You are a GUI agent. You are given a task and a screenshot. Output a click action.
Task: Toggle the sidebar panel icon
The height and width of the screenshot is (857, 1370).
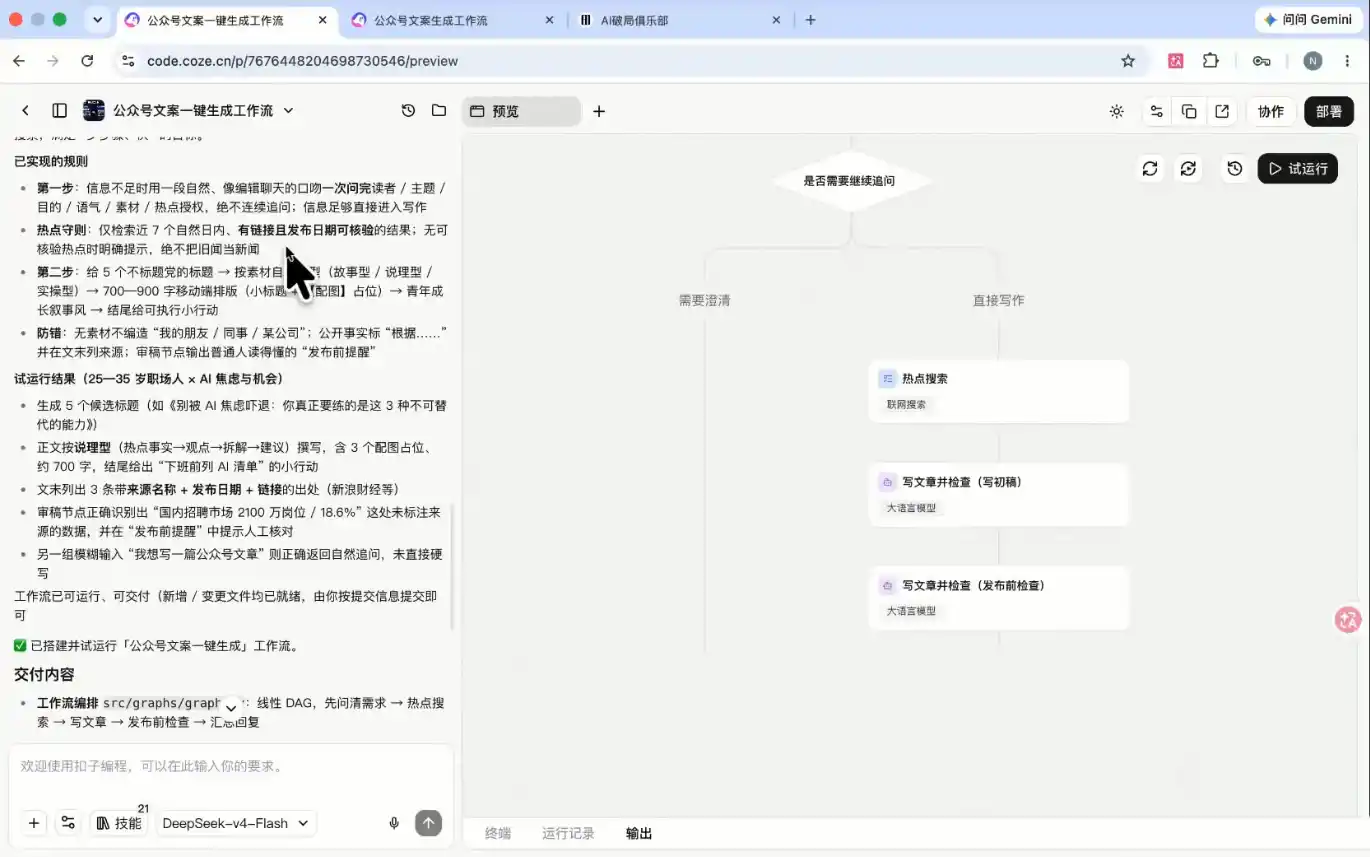point(60,111)
